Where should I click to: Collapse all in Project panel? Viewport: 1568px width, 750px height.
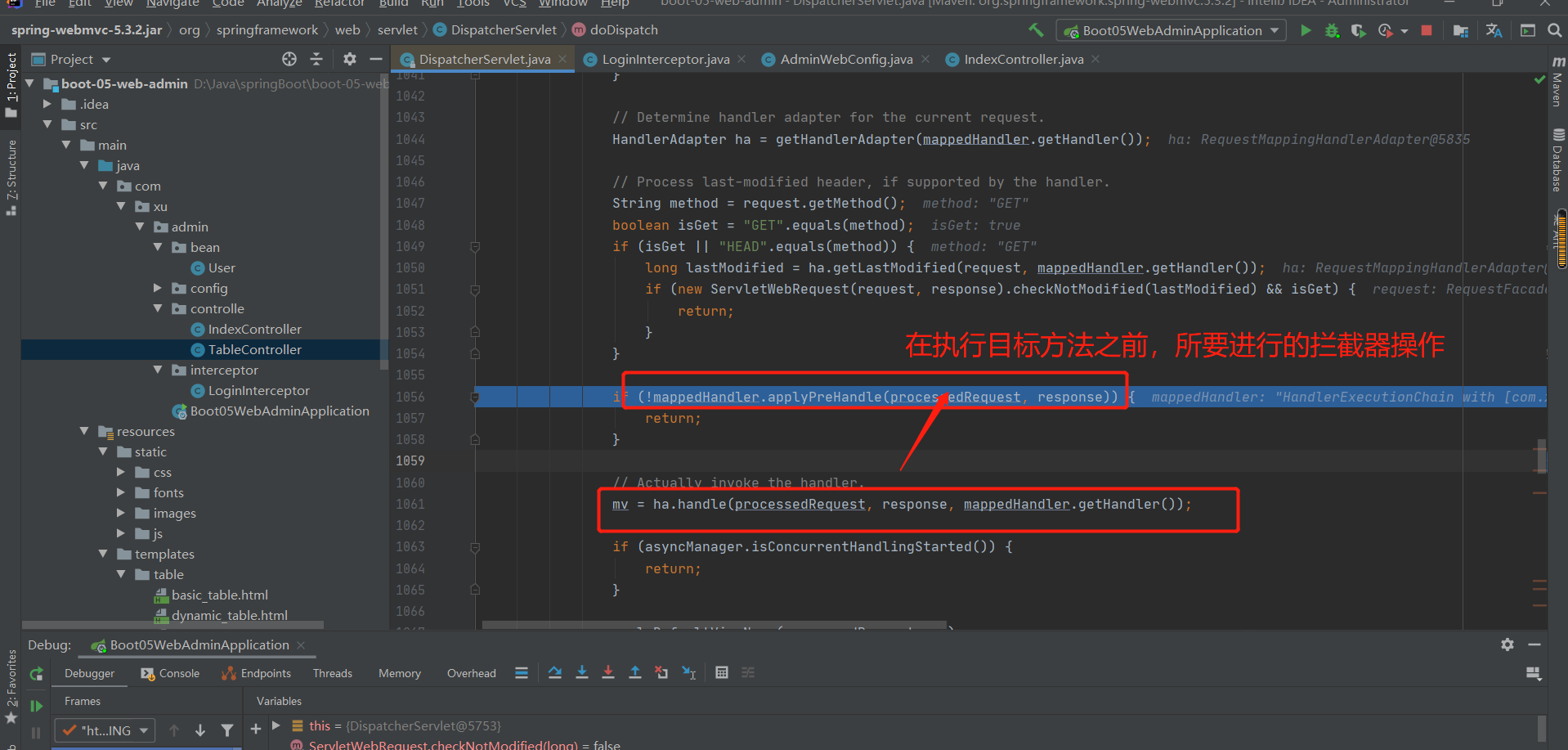(316, 59)
